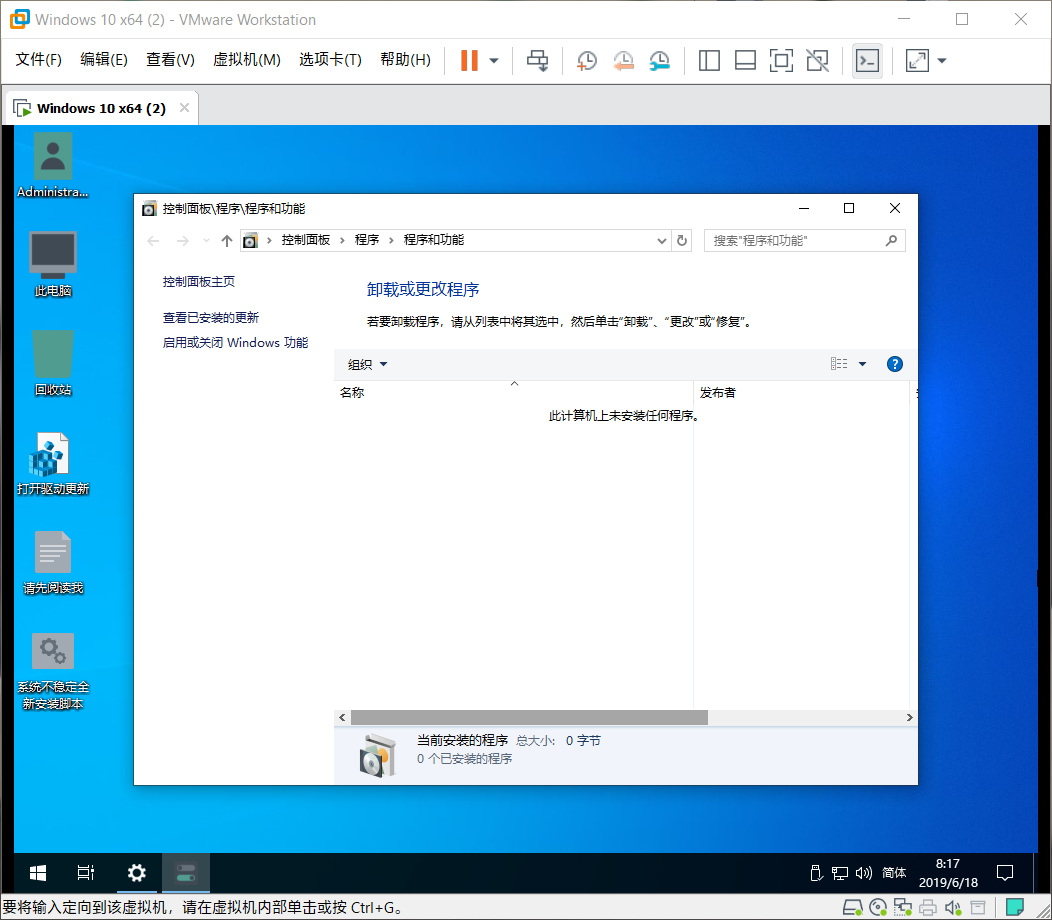Screen dimensions: 1052x920
Task: Close the Windows 10 x64 (2) tab
Action: (x=185, y=107)
